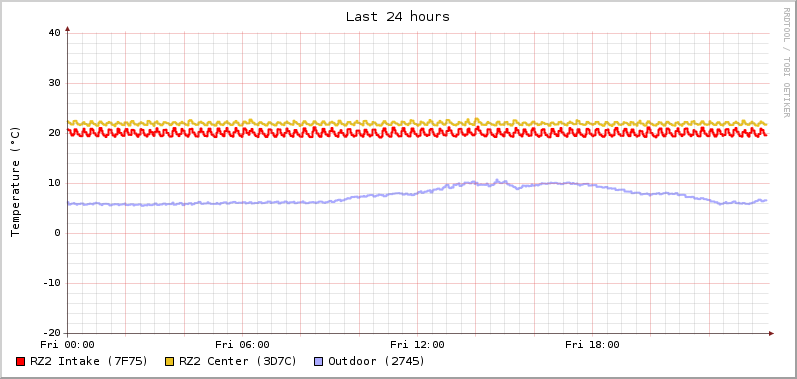Click the arrow at the time axis end
Image resolution: width=797 pixels, height=379 pixels.
[771, 333]
